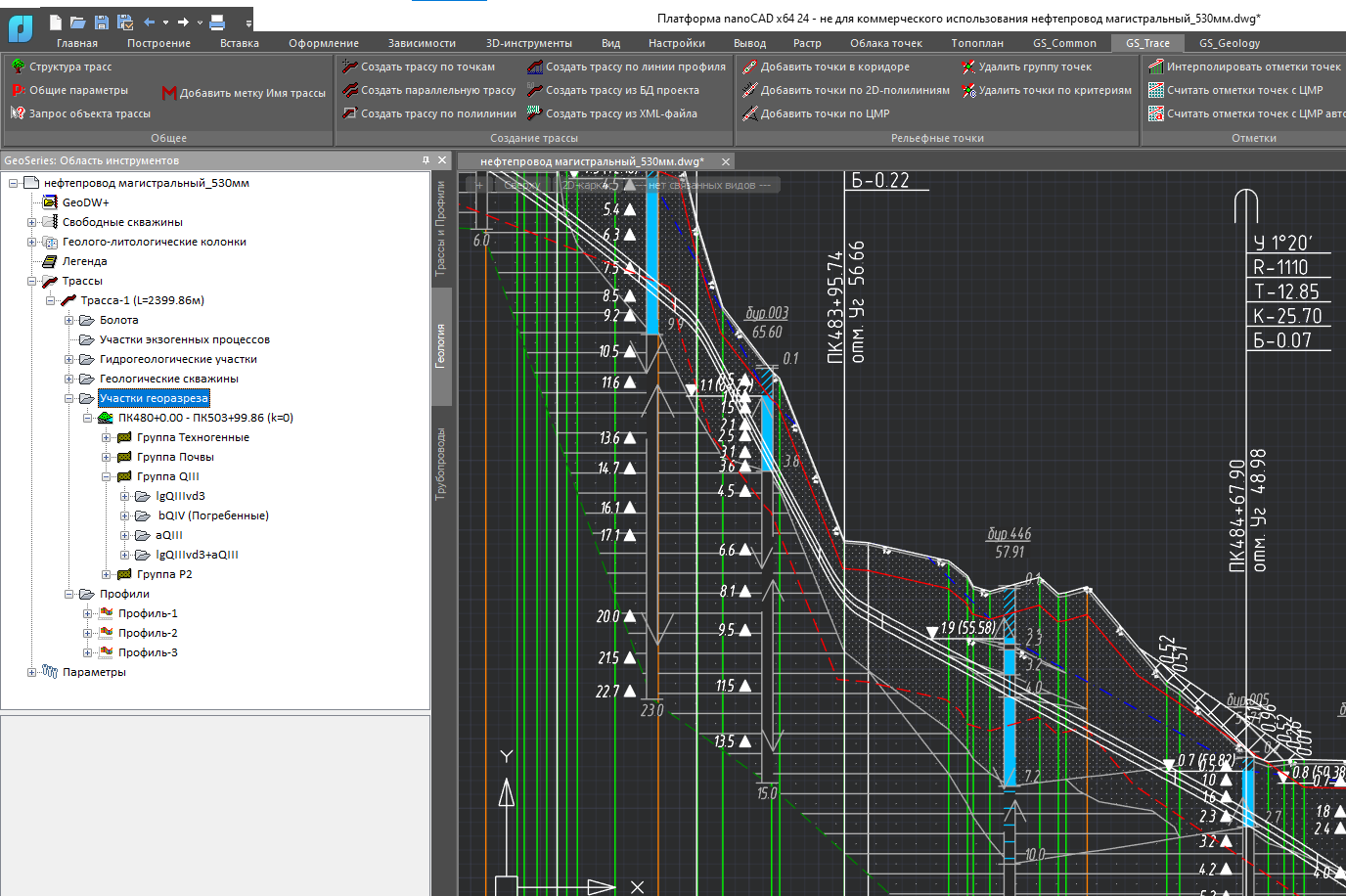
Task: Open 'Структура трасс' tool
Action: 69,67
